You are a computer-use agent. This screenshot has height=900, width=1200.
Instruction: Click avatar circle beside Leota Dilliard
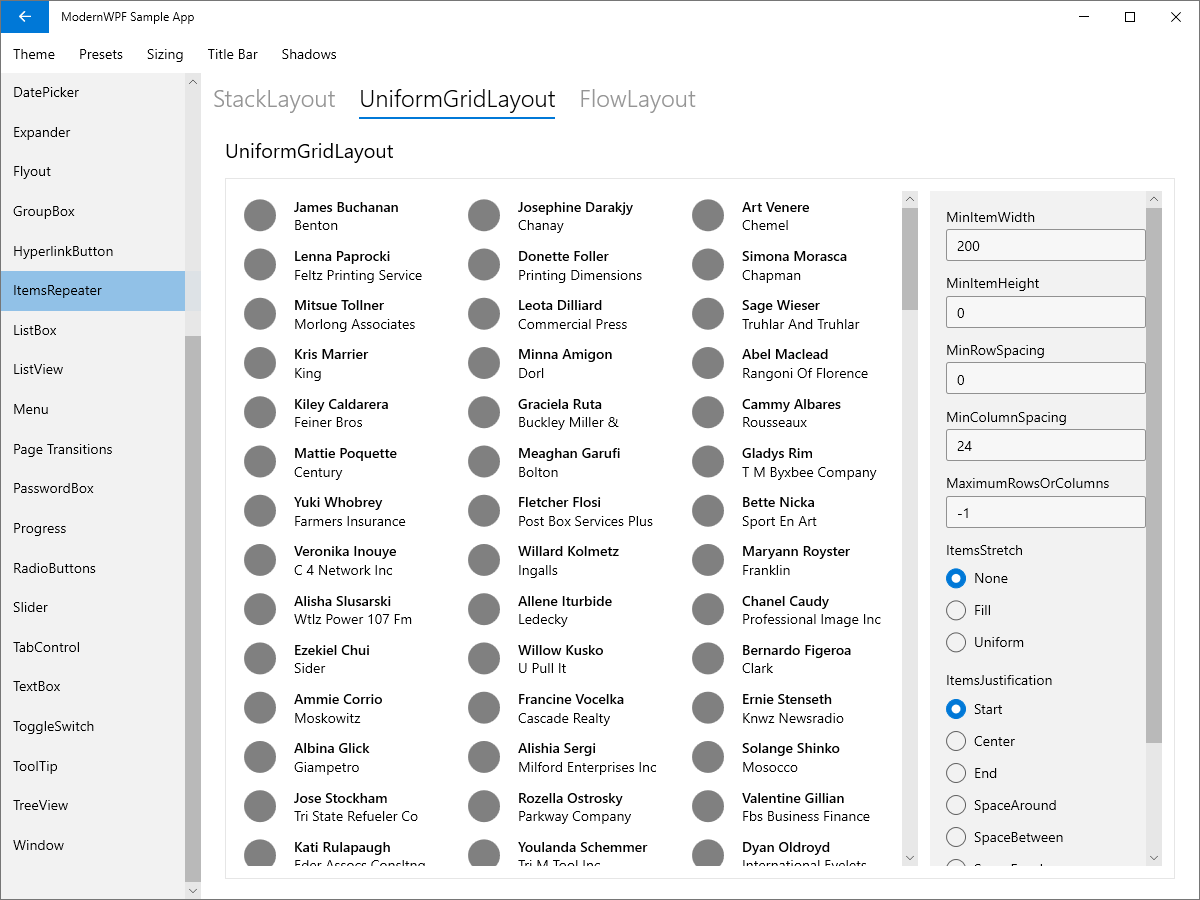tap(484, 314)
